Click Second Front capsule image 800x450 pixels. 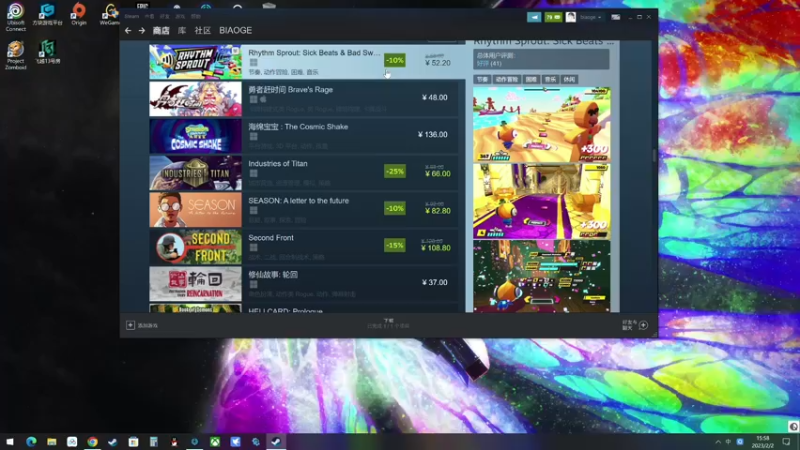(x=195, y=246)
